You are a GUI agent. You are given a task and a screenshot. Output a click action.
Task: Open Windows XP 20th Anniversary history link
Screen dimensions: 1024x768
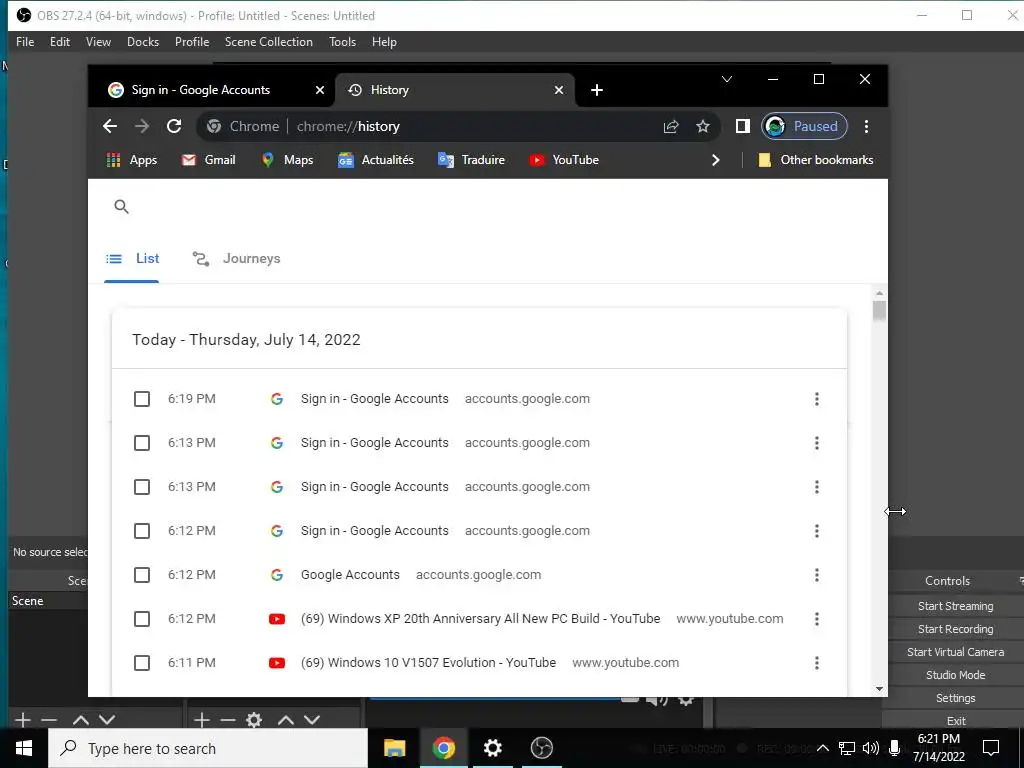(x=481, y=619)
